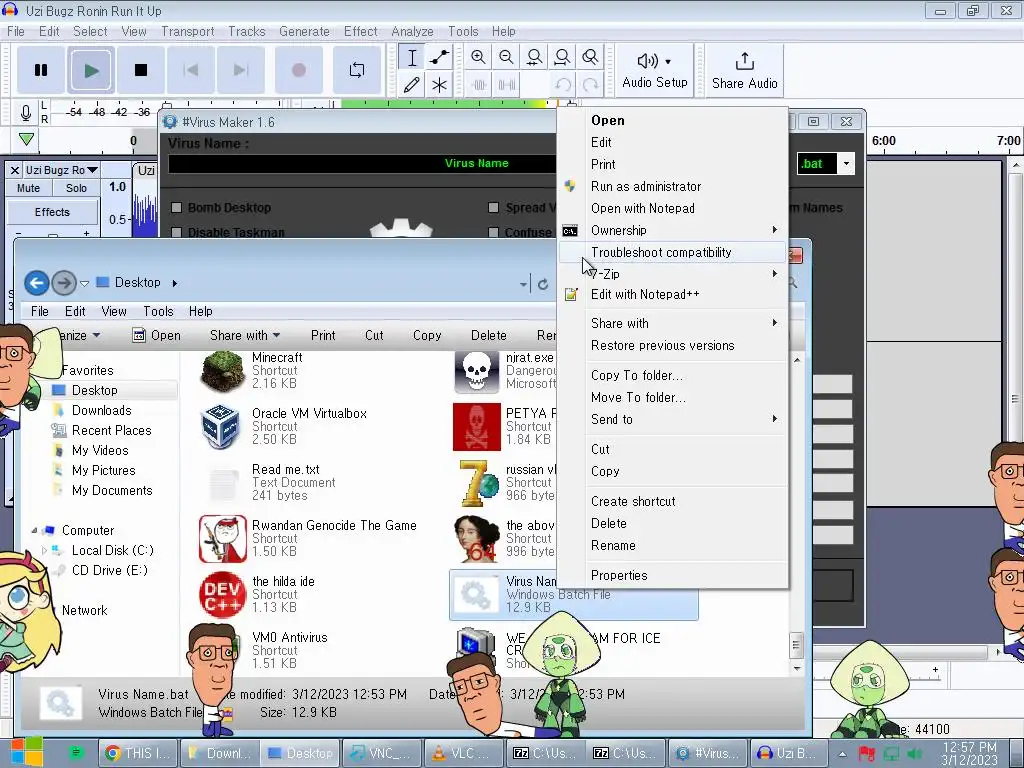Expand the 7-Zip submenu
Viewport: 1024px width, 768px height.
tap(673, 274)
